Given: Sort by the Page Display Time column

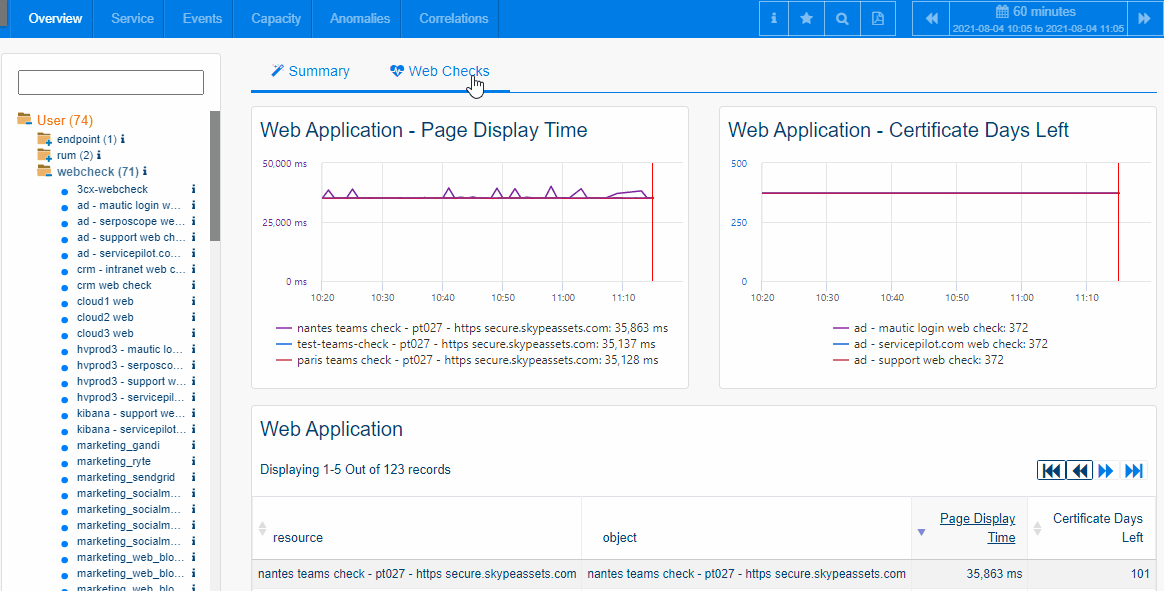Looking at the screenshot, I should 977,527.
